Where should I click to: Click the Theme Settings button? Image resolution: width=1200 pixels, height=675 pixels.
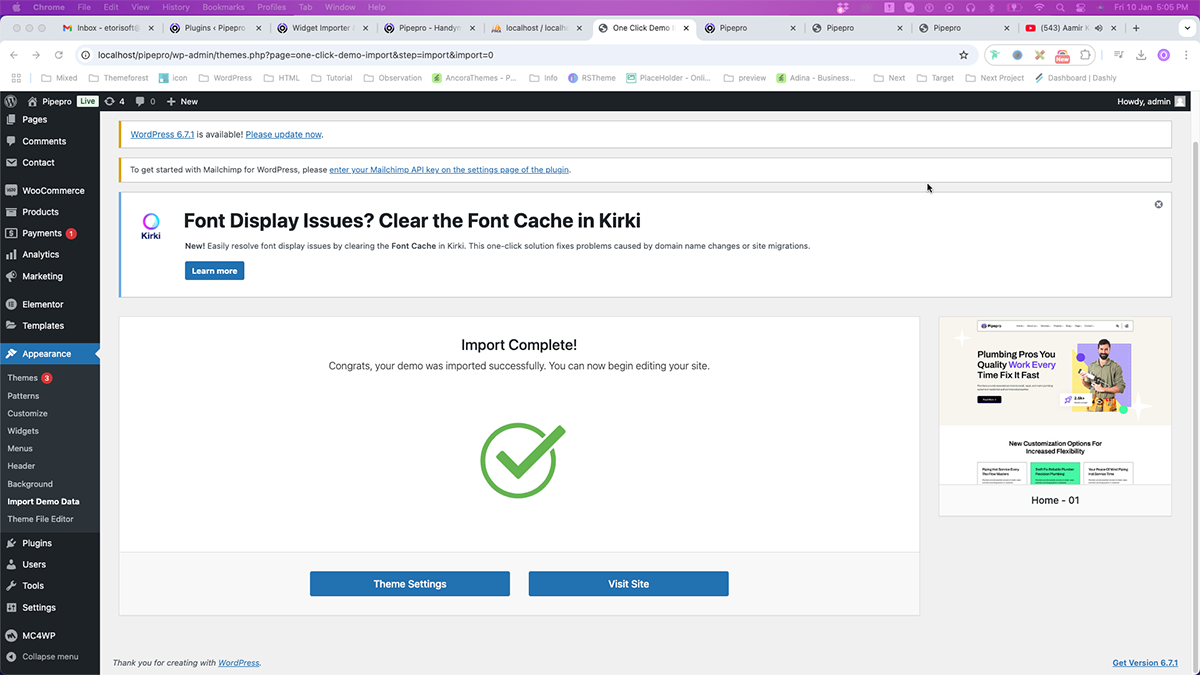(410, 584)
